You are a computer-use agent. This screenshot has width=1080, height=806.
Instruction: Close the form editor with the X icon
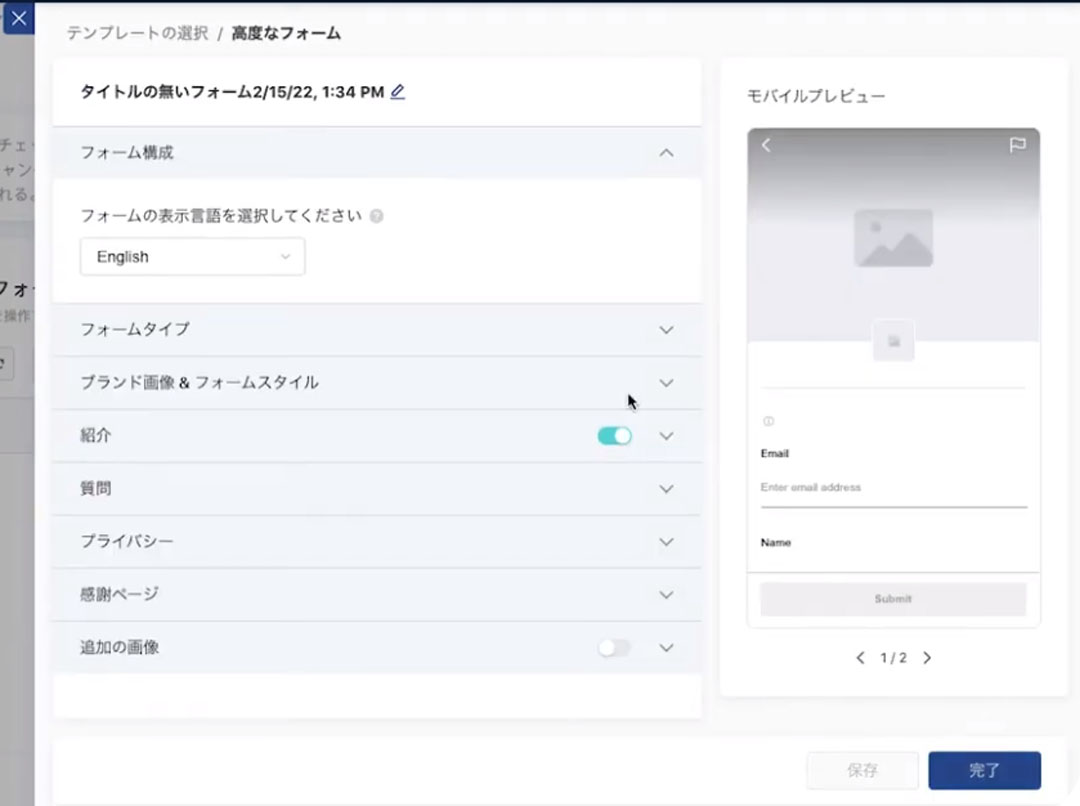[x=18, y=17]
